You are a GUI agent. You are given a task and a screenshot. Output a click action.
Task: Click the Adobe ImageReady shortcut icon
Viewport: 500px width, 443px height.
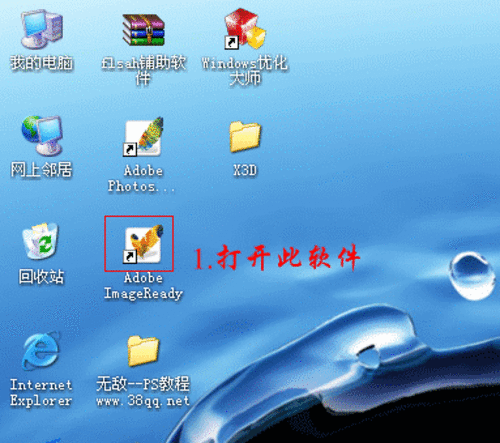point(143,244)
